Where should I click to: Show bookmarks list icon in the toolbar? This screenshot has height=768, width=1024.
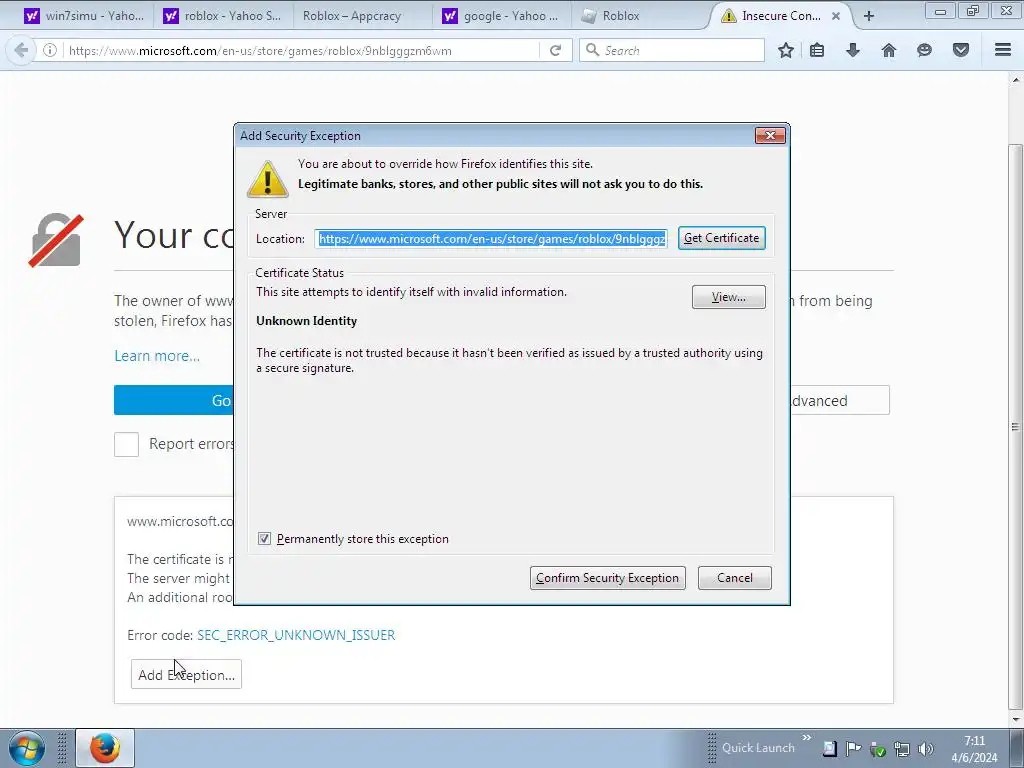click(817, 50)
